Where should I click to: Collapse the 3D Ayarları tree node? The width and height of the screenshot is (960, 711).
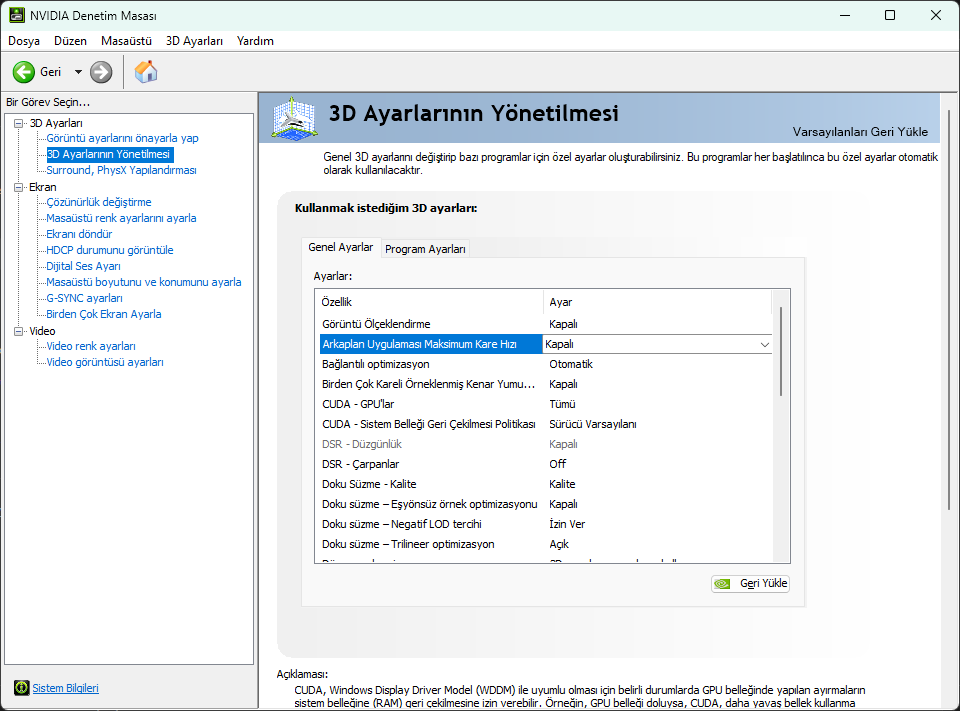pyautogui.click(x=18, y=123)
